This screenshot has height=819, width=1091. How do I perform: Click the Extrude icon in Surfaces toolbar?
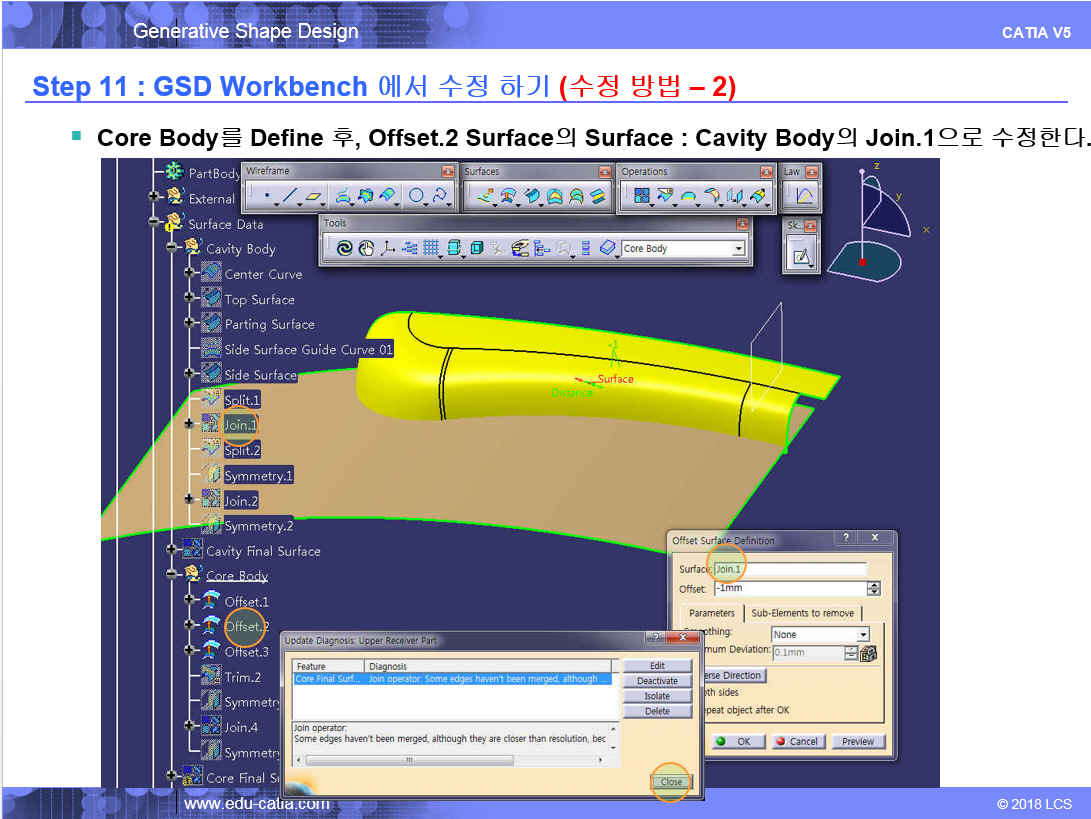tap(485, 196)
